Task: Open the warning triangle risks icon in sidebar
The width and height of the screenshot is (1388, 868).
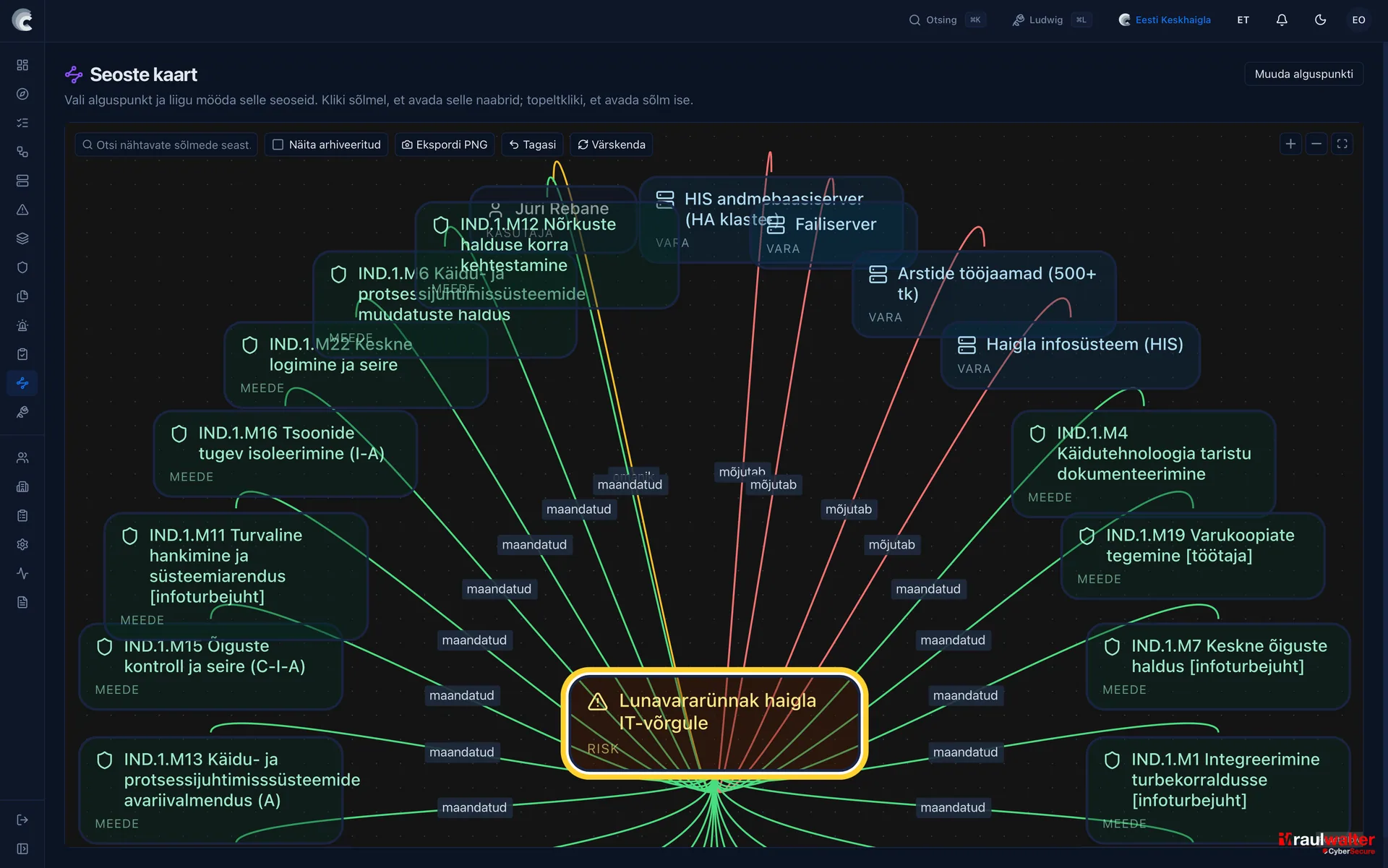Action: 22,210
